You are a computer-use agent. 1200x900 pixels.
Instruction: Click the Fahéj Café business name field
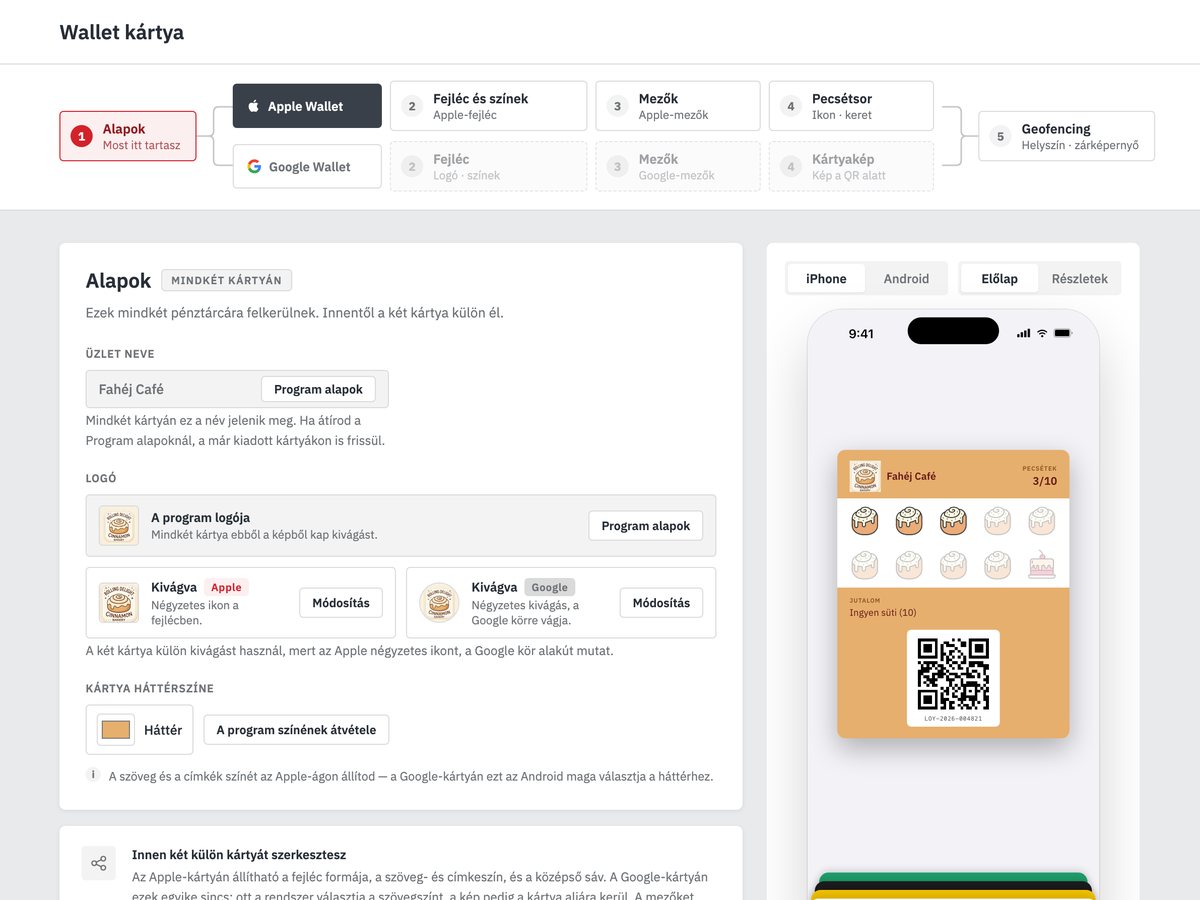(237, 389)
